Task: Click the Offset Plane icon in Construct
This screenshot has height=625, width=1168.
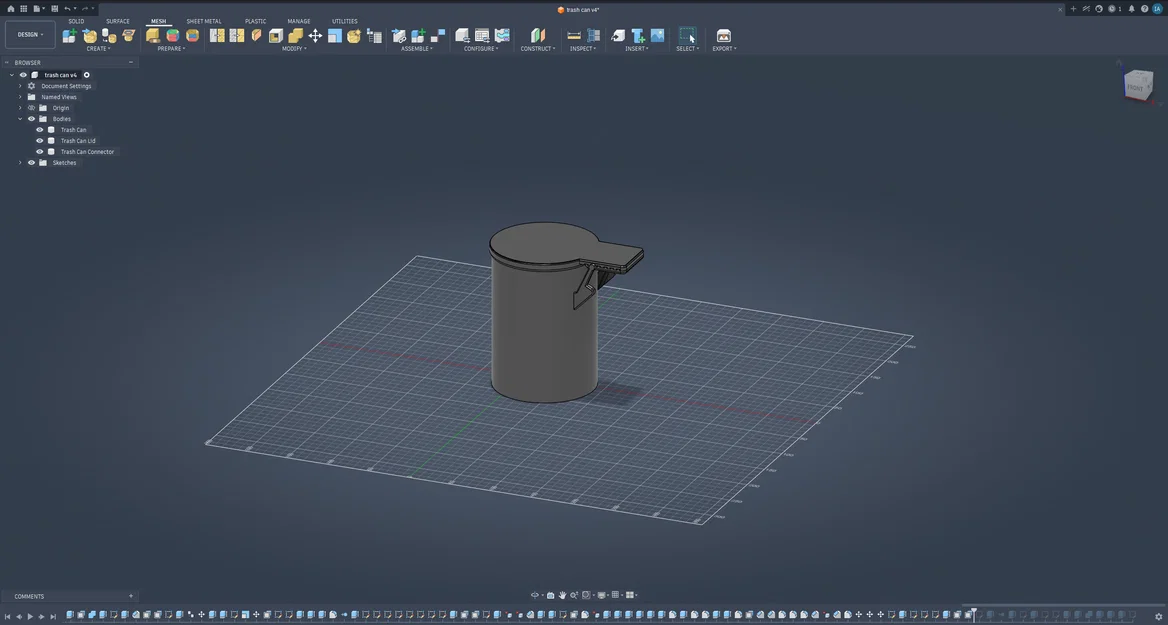Action: [538, 36]
